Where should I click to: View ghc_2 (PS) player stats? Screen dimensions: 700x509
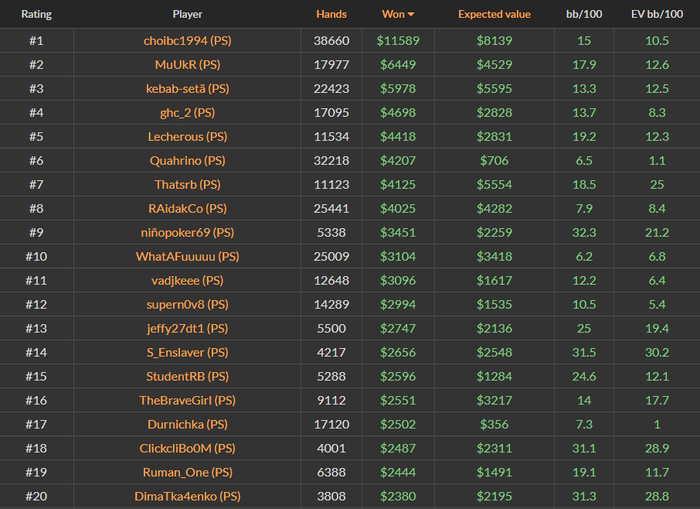click(186, 112)
